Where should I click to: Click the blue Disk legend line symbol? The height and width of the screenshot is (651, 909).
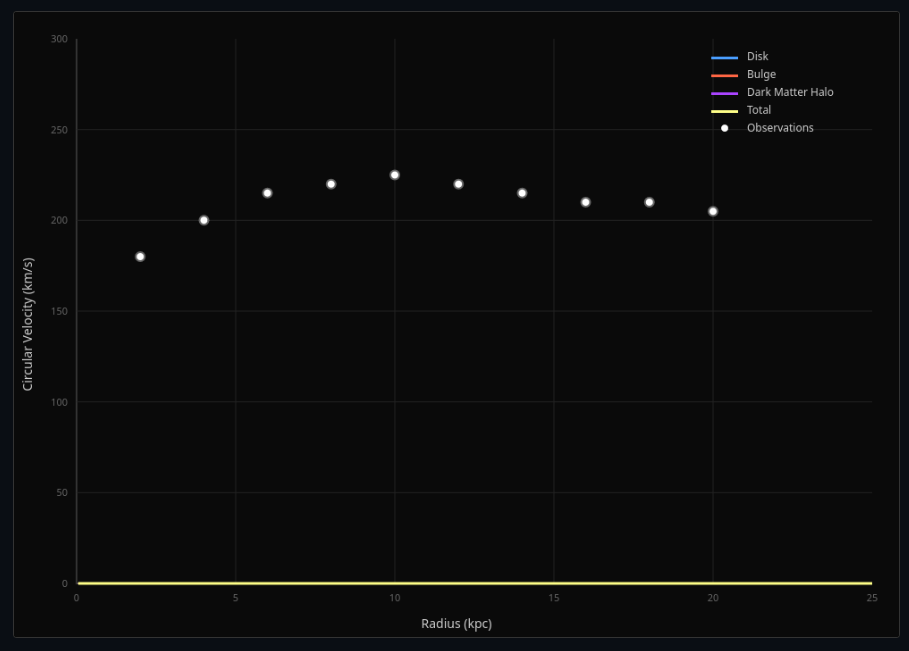point(727,56)
